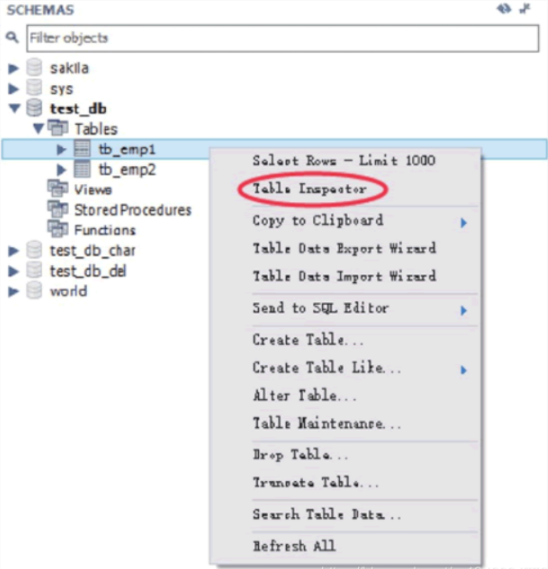This screenshot has height=569, width=548.
Task: Expand the tb_emp1 table arrow
Action: [61, 149]
